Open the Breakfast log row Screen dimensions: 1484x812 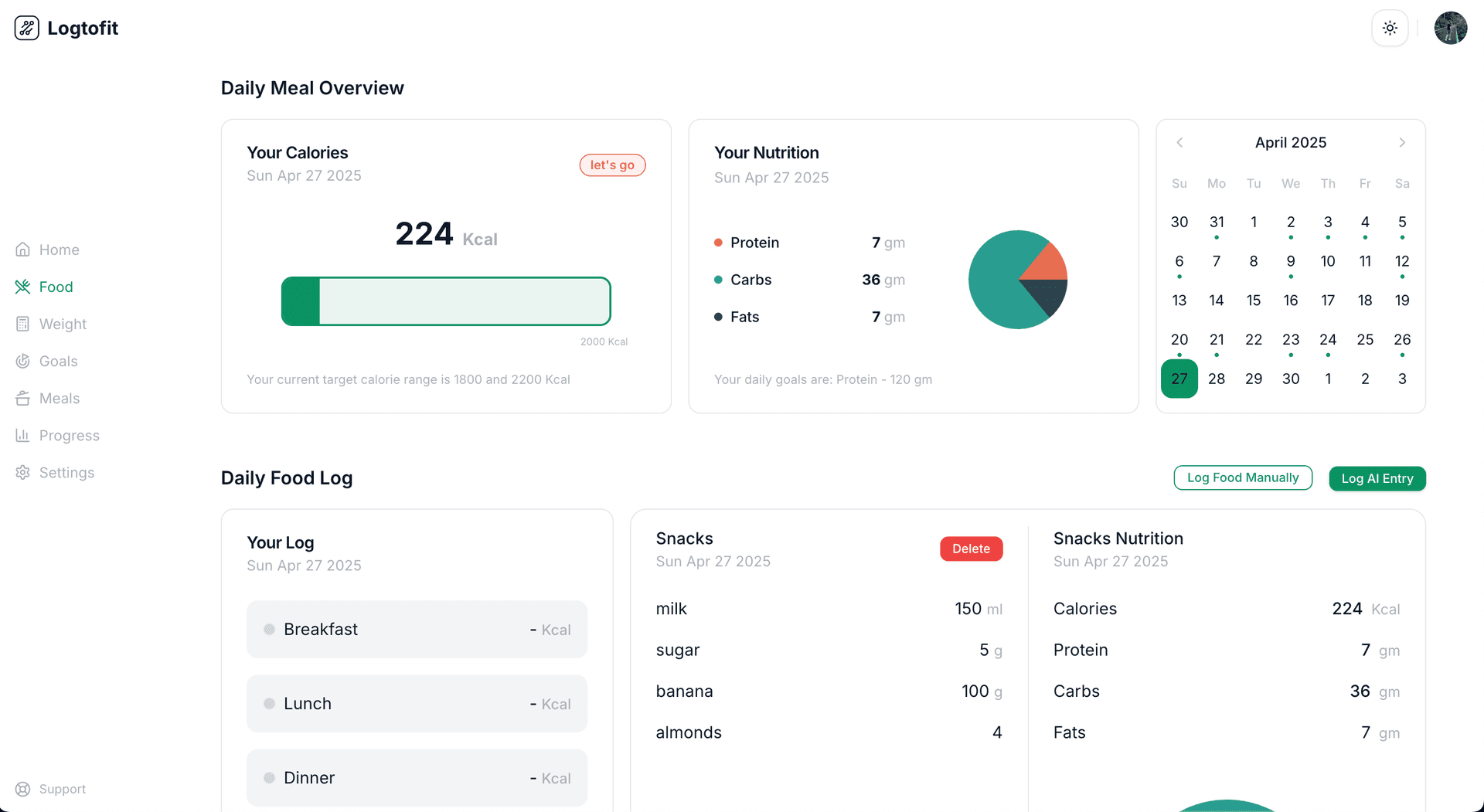point(417,629)
